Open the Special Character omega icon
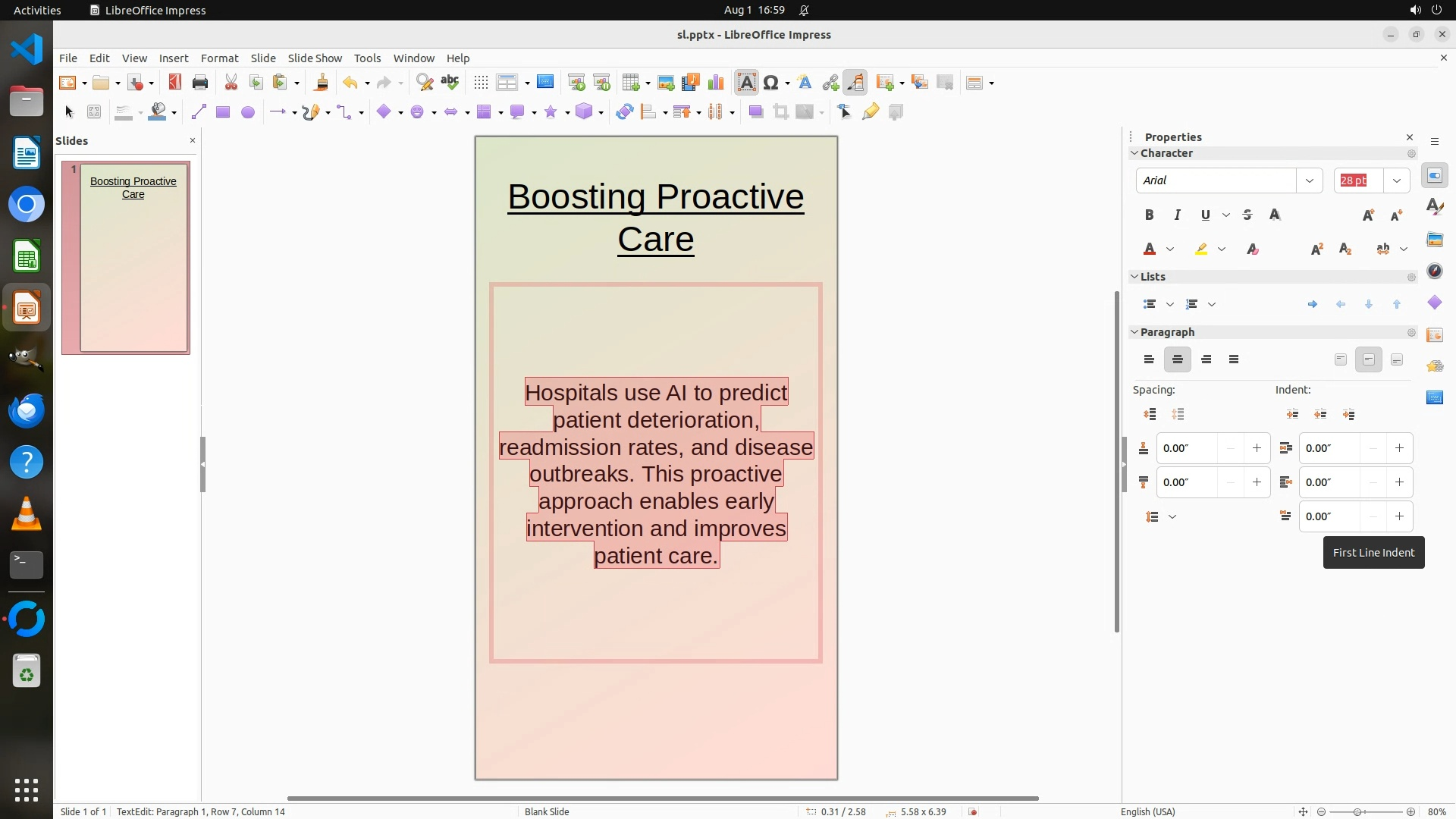The image size is (1456, 819). pyautogui.click(x=771, y=83)
